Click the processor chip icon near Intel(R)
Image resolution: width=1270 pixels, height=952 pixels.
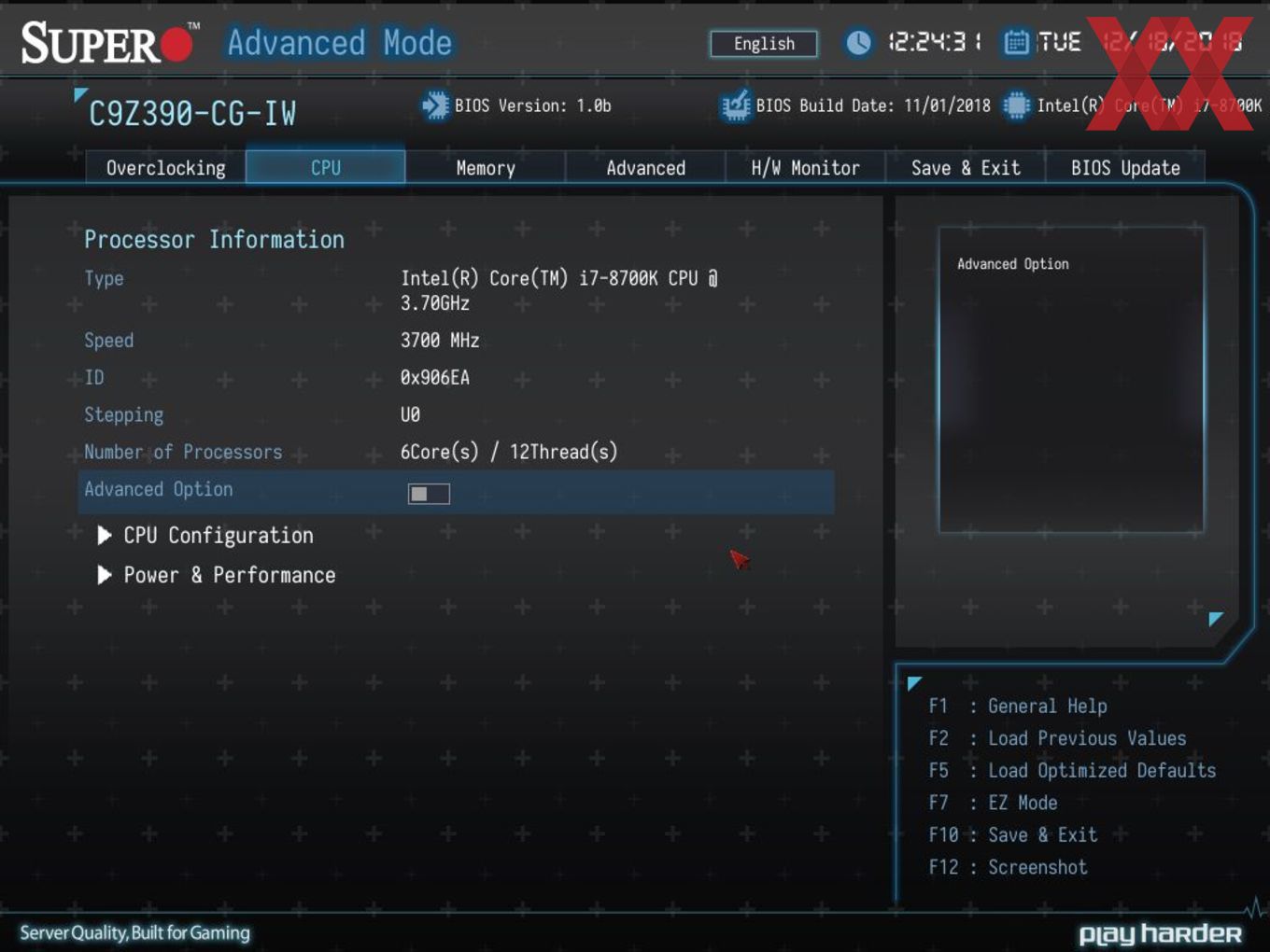pyautogui.click(x=1016, y=105)
